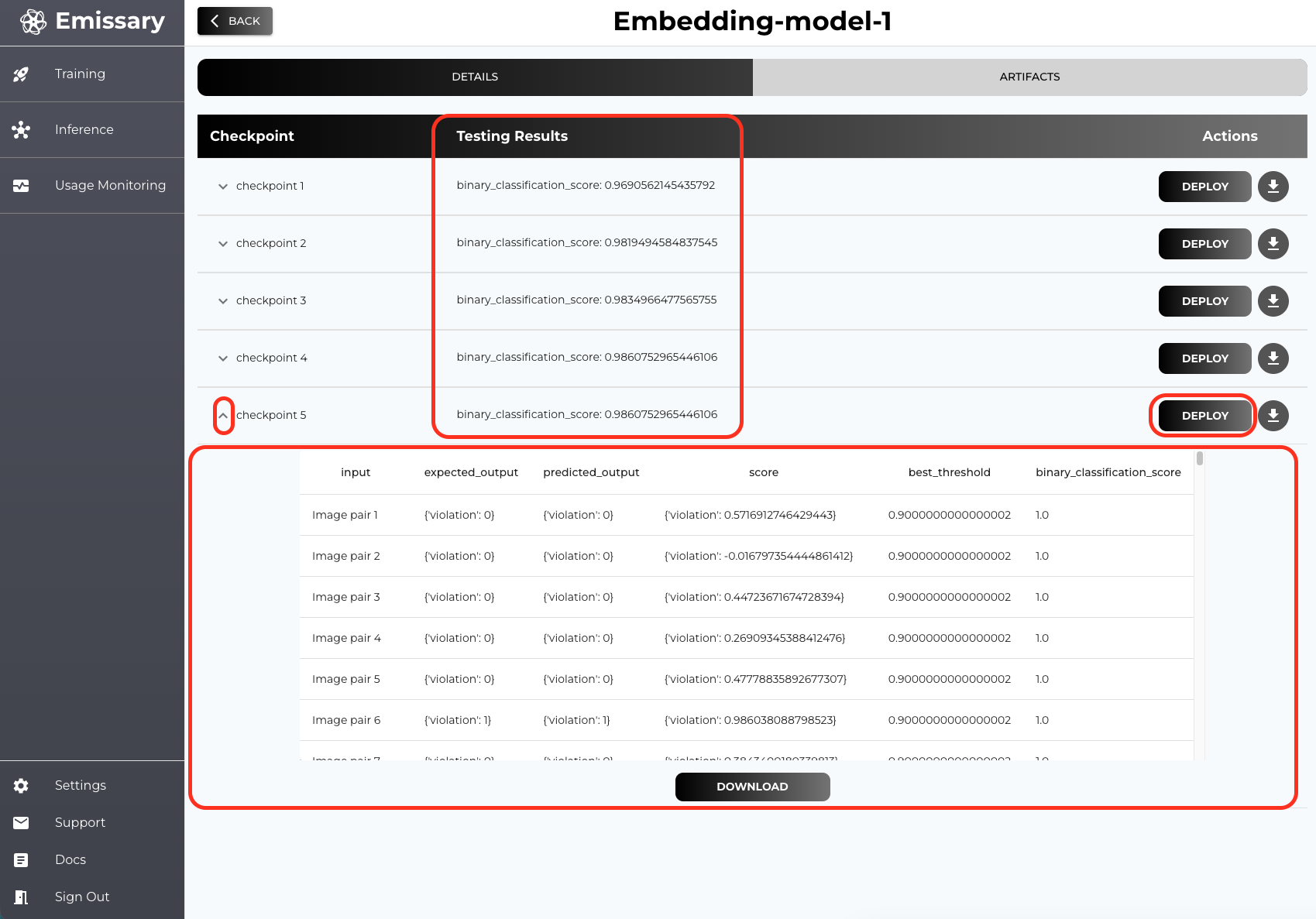Download checkpoint 1 using its download icon
The image size is (1316, 919).
[1273, 187]
